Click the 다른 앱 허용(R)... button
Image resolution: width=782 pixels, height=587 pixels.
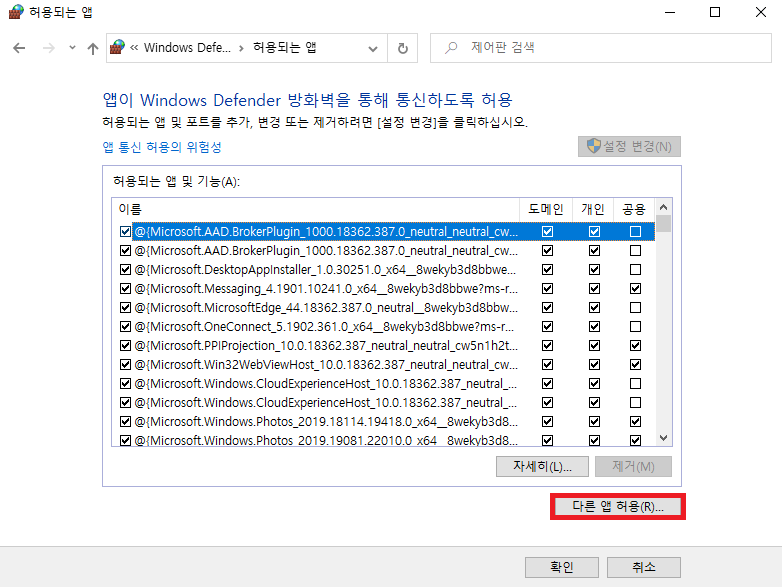point(618,506)
